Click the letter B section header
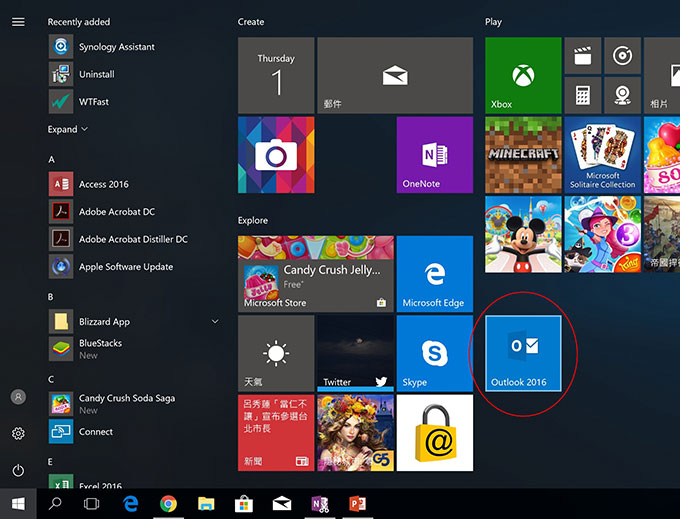Screen dimensions: 680x519 coord(50,297)
